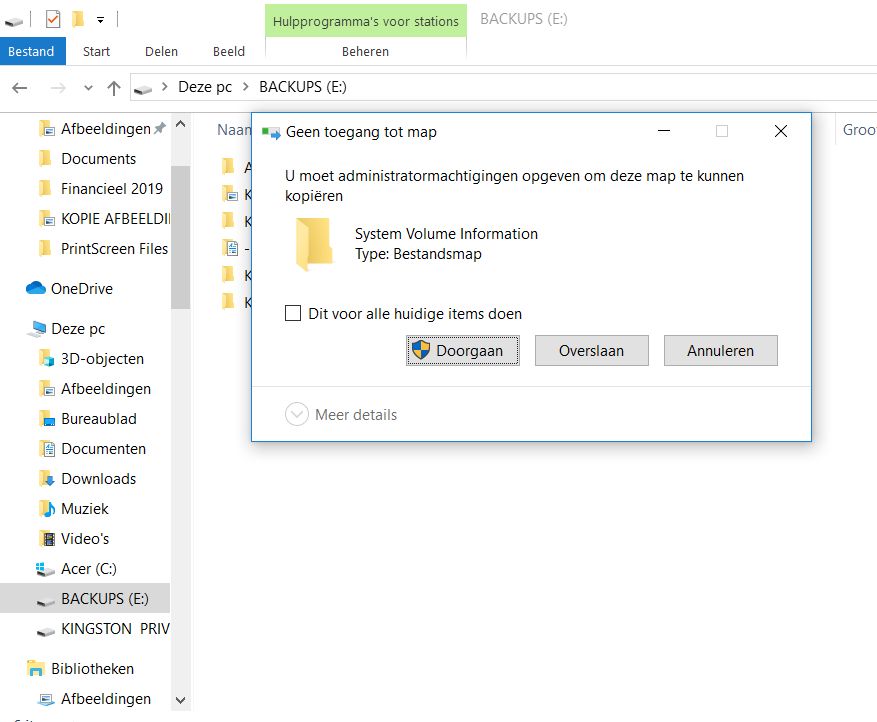Open the quick access toolbar dropdown arrow

100,20
